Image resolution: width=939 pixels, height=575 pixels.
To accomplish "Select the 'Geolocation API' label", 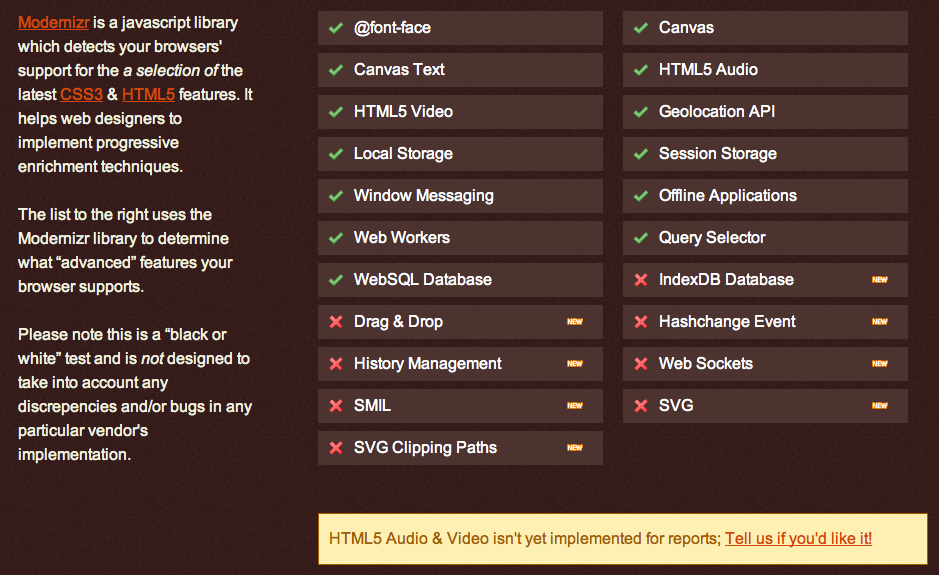I will coord(716,111).
